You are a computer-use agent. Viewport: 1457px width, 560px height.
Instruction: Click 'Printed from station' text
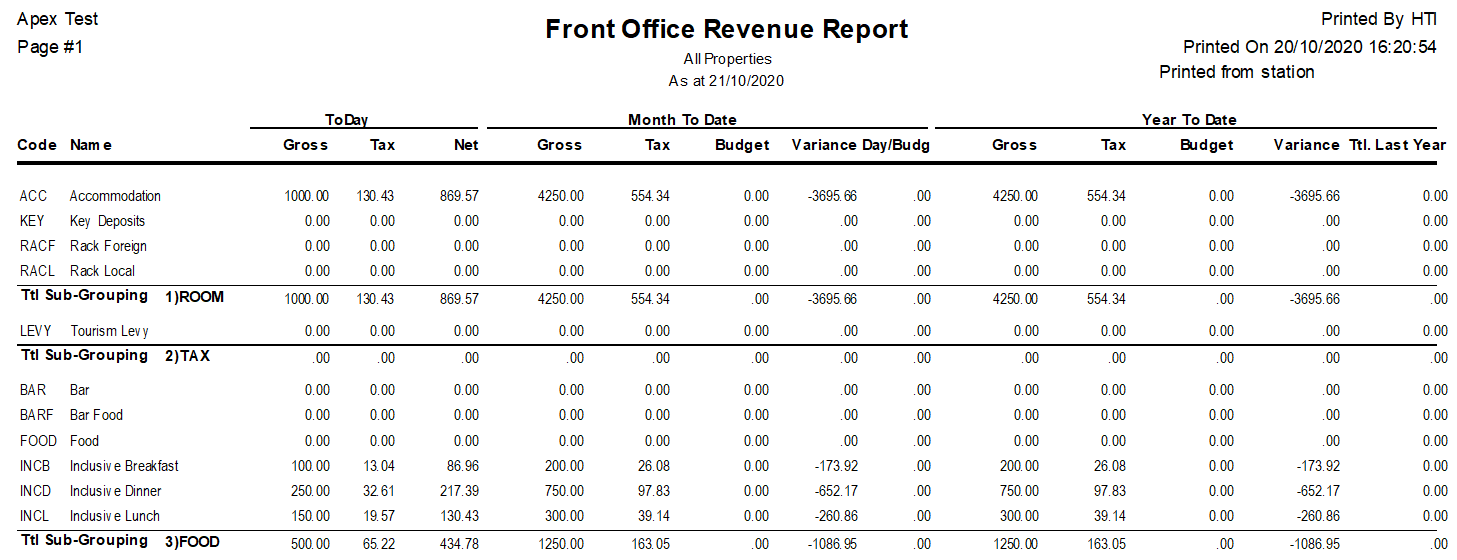[1237, 72]
